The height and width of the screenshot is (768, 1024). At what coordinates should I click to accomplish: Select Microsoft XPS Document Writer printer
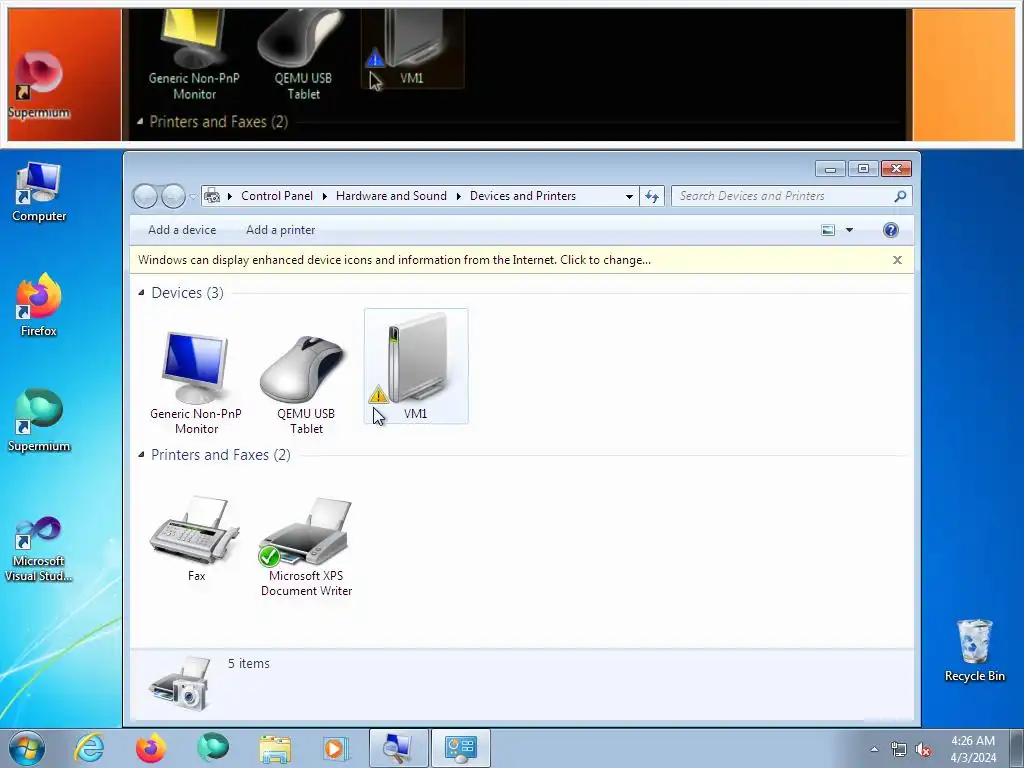pos(306,547)
